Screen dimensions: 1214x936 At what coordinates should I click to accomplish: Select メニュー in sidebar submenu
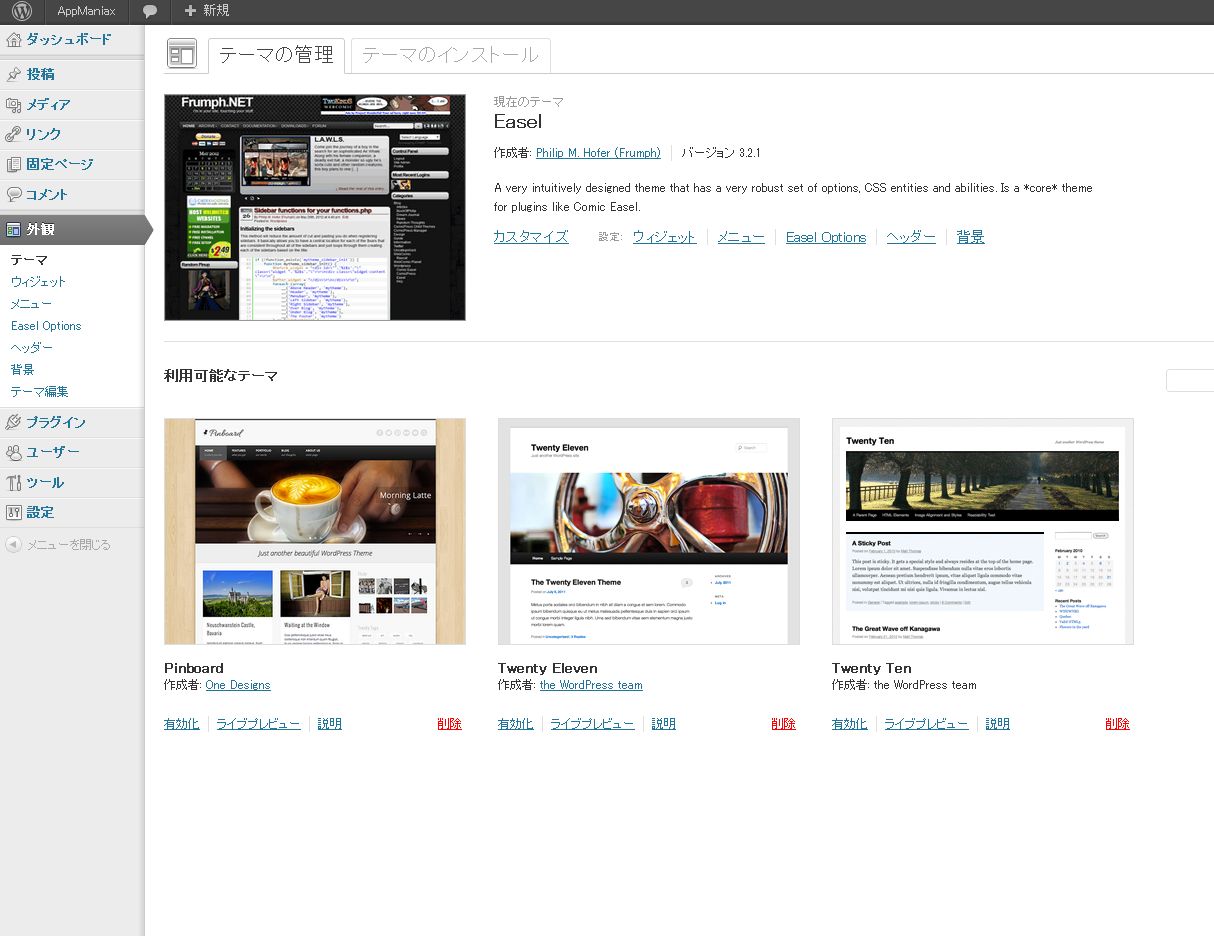tap(31, 304)
